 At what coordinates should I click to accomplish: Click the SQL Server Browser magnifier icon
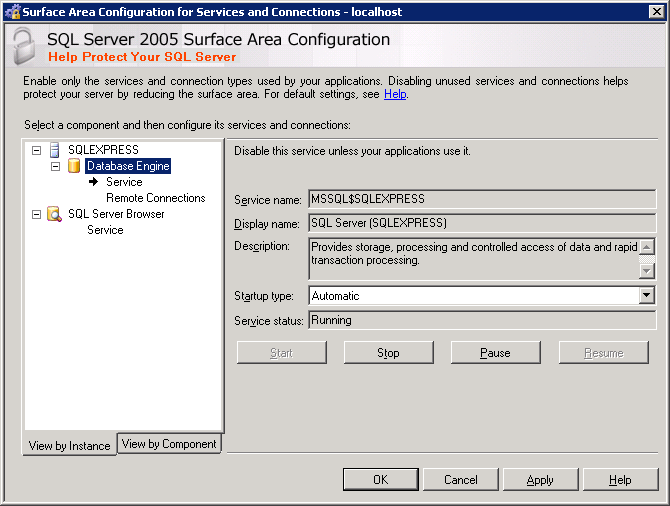(x=54, y=214)
